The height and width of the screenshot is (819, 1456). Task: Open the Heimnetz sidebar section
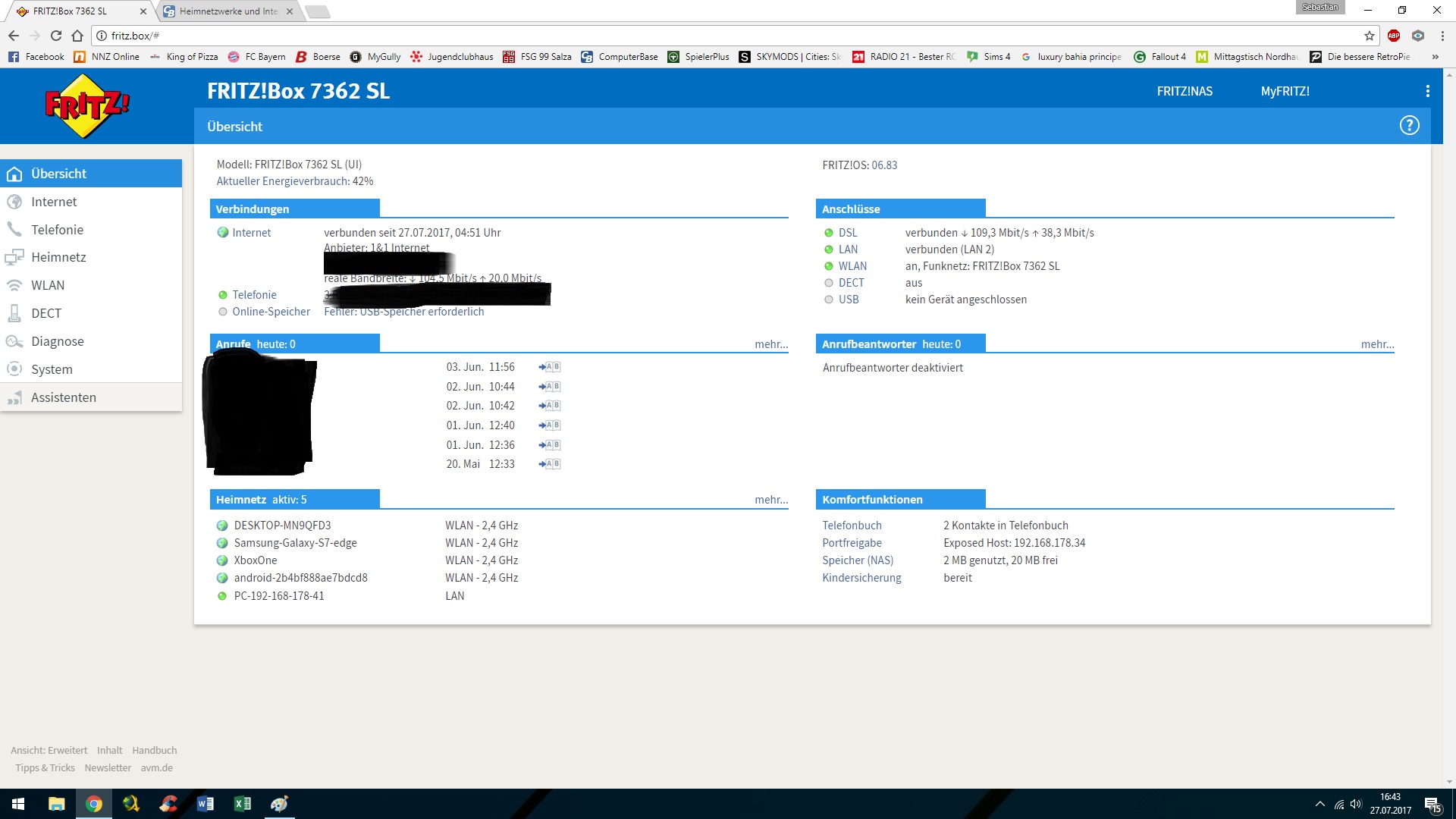(x=58, y=257)
